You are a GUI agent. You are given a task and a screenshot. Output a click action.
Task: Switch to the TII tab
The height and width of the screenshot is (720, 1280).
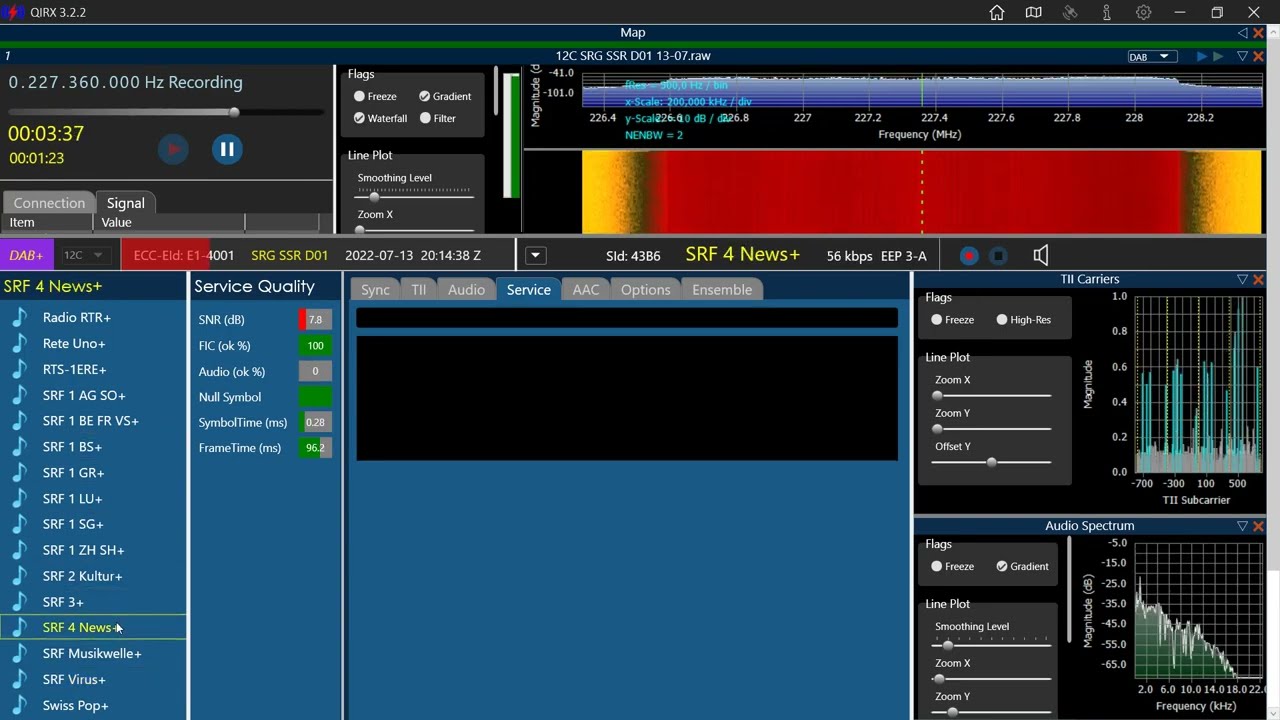coord(419,290)
